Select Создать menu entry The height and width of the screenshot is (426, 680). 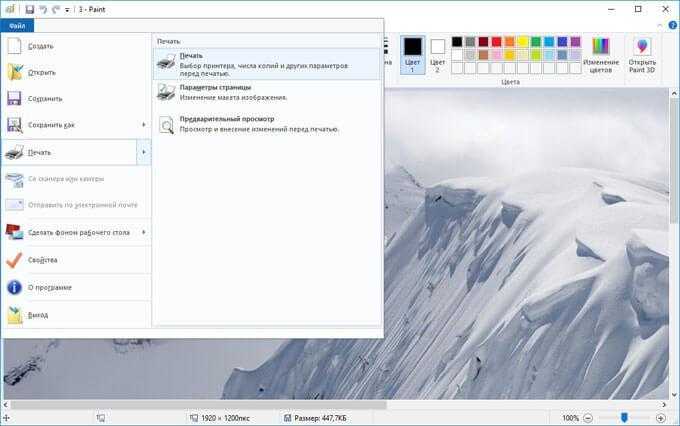76,46
